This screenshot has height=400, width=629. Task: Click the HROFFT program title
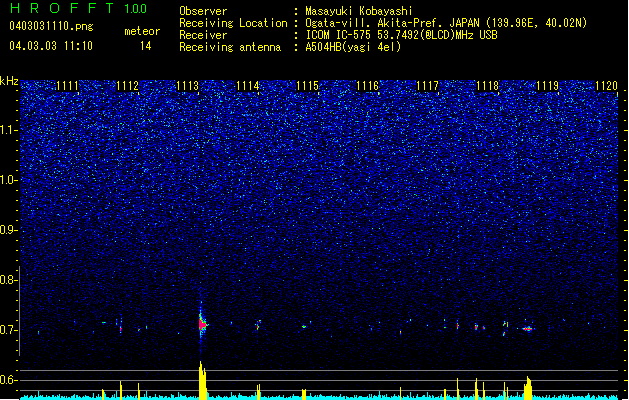[x=62, y=8]
